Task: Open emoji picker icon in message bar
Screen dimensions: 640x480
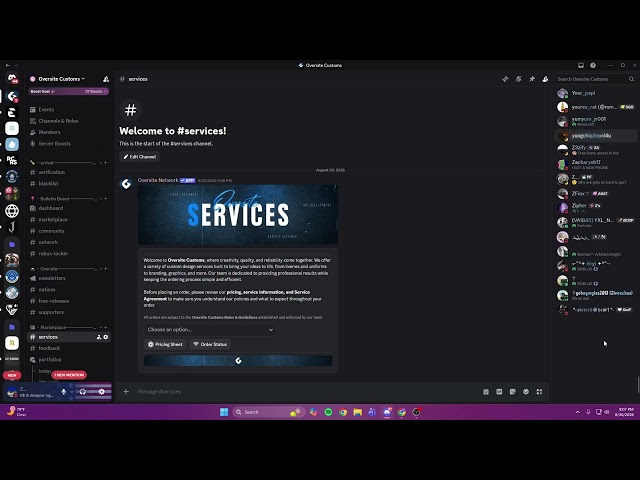Action: click(526, 392)
